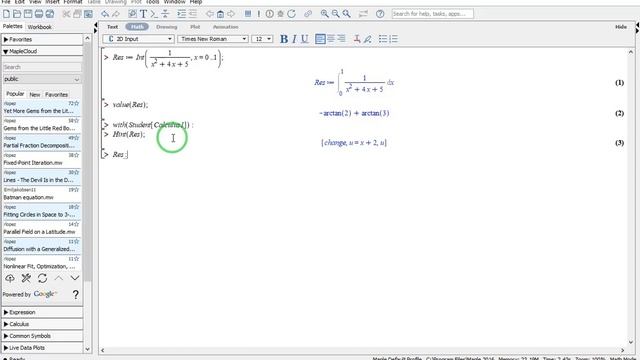Click the Redo arrow icon
This screenshot has width=640, height=360.
point(116,14)
